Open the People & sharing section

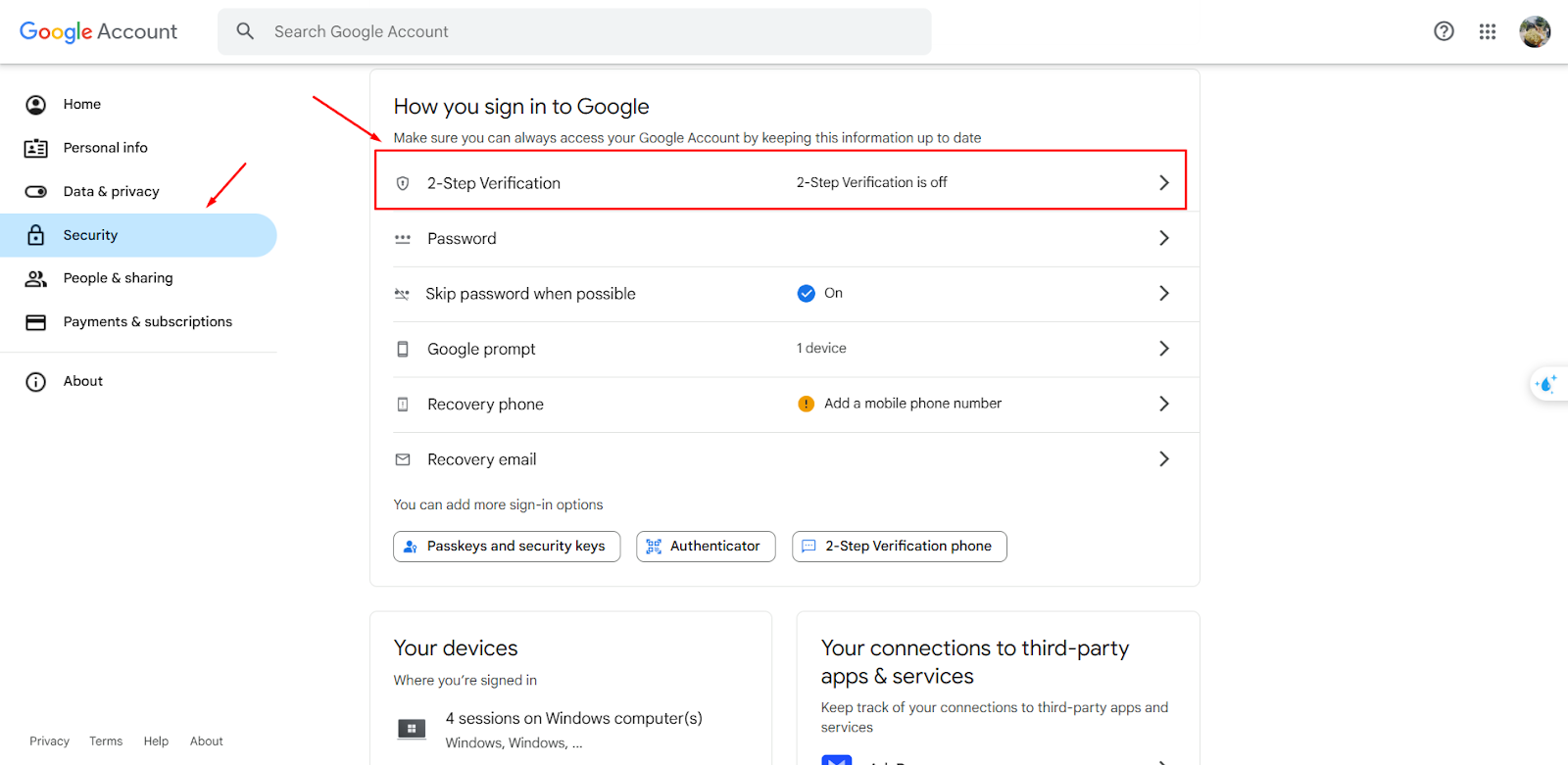coord(138,278)
